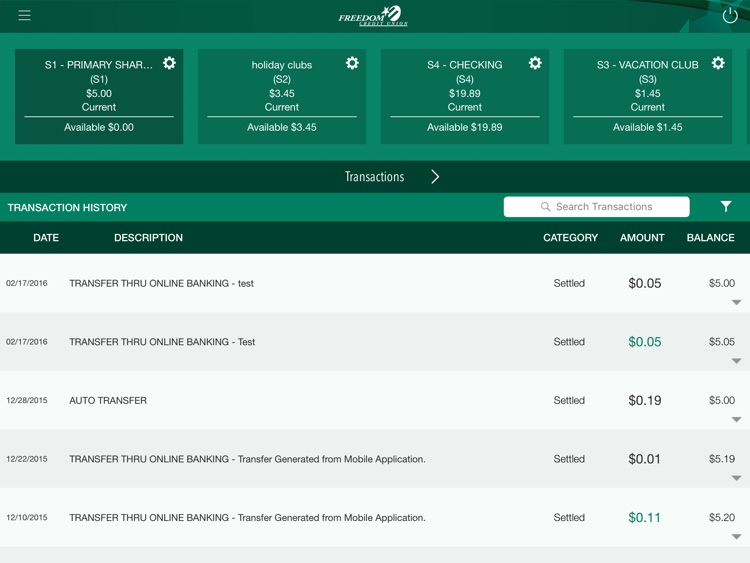
Task: Click the CATEGORY column header
Action: click(x=570, y=238)
